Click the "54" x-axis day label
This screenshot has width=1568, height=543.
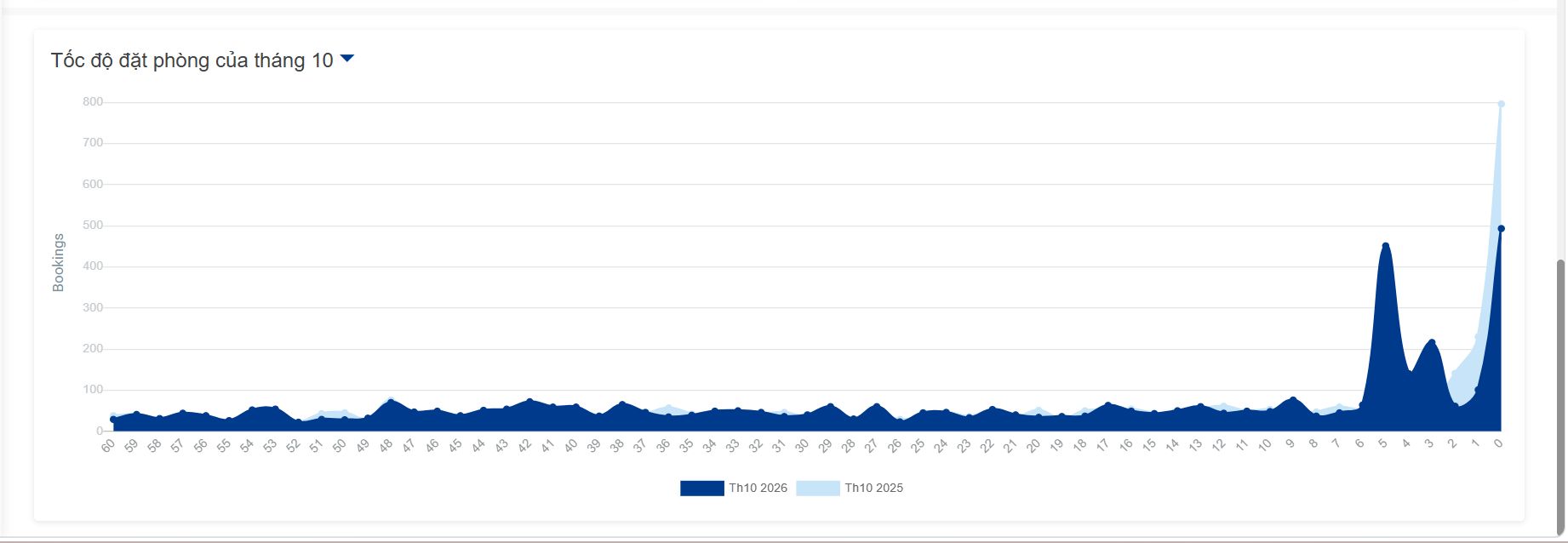coord(247,445)
